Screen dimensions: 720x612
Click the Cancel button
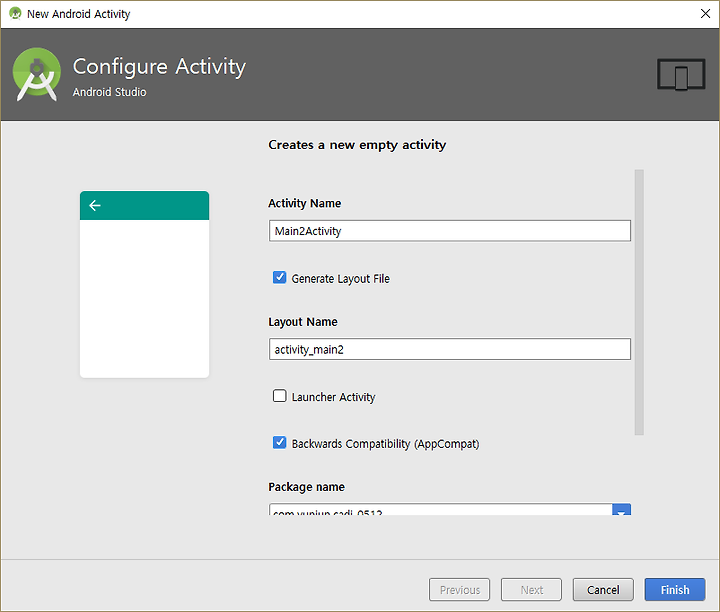pos(603,590)
